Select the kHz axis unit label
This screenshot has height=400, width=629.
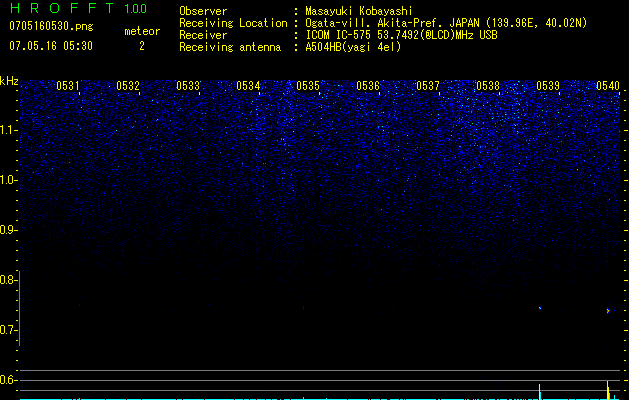tap(9, 81)
